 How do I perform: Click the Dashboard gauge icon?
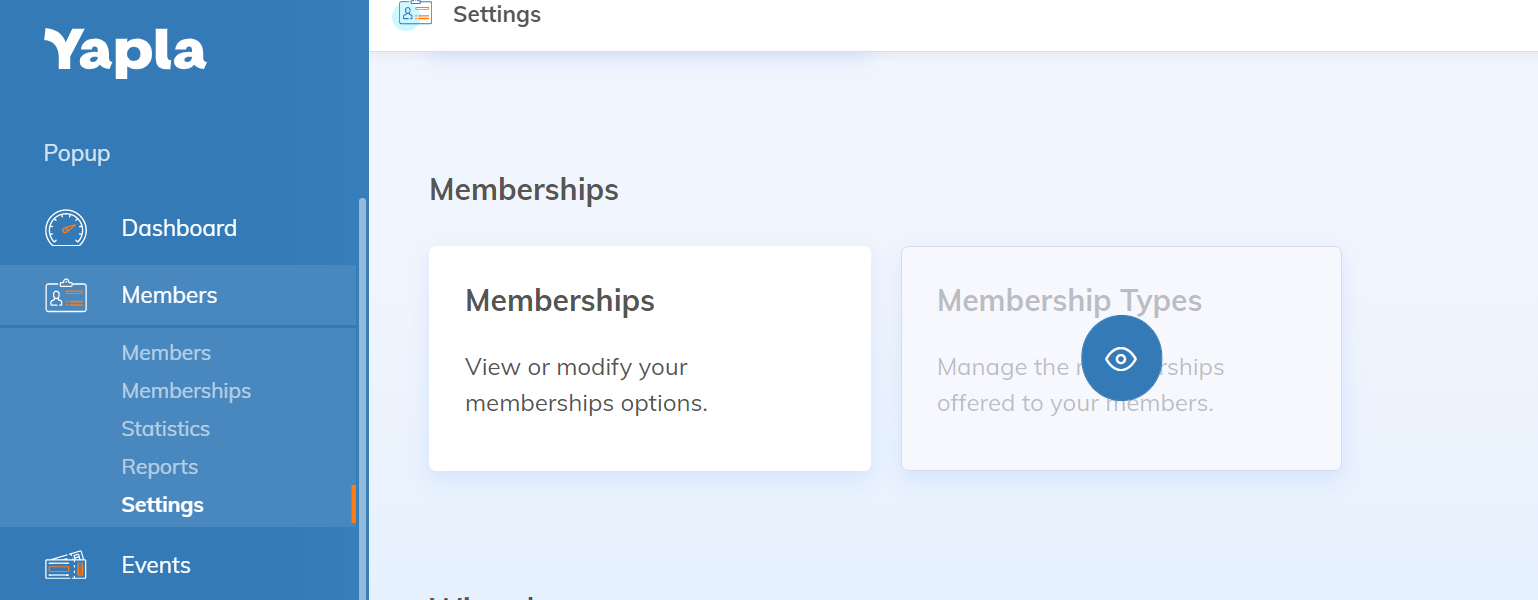pyautogui.click(x=66, y=228)
